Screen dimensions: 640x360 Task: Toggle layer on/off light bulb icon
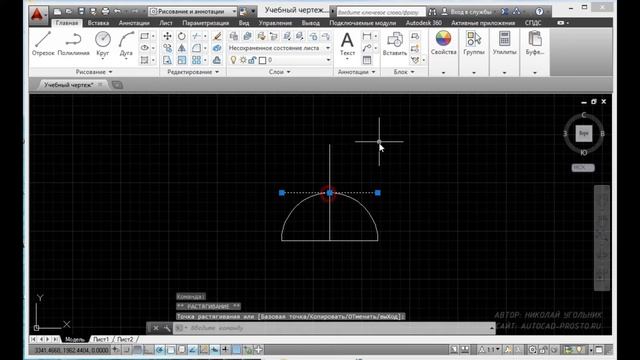pos(233,60)
